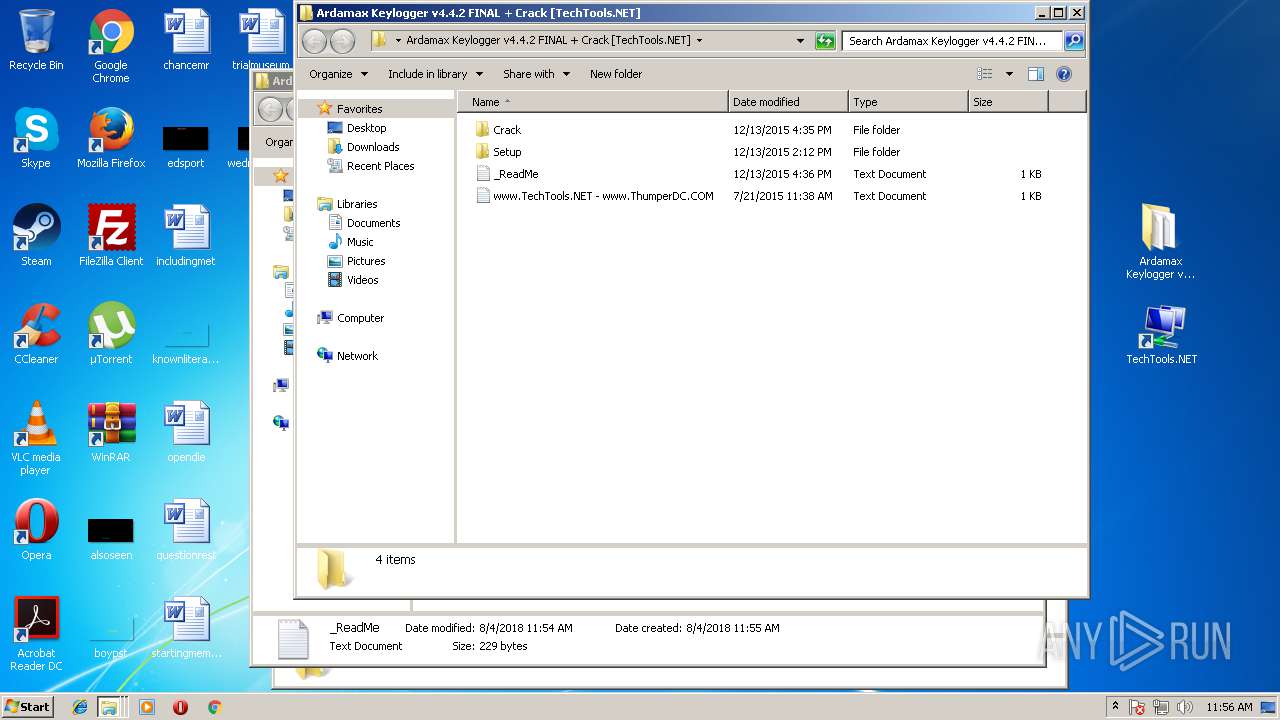Image resolution: width=1280 pixels, height=720 pixels.
Task: Launch Mozilla Firefox shortcut
Action: 111,138
